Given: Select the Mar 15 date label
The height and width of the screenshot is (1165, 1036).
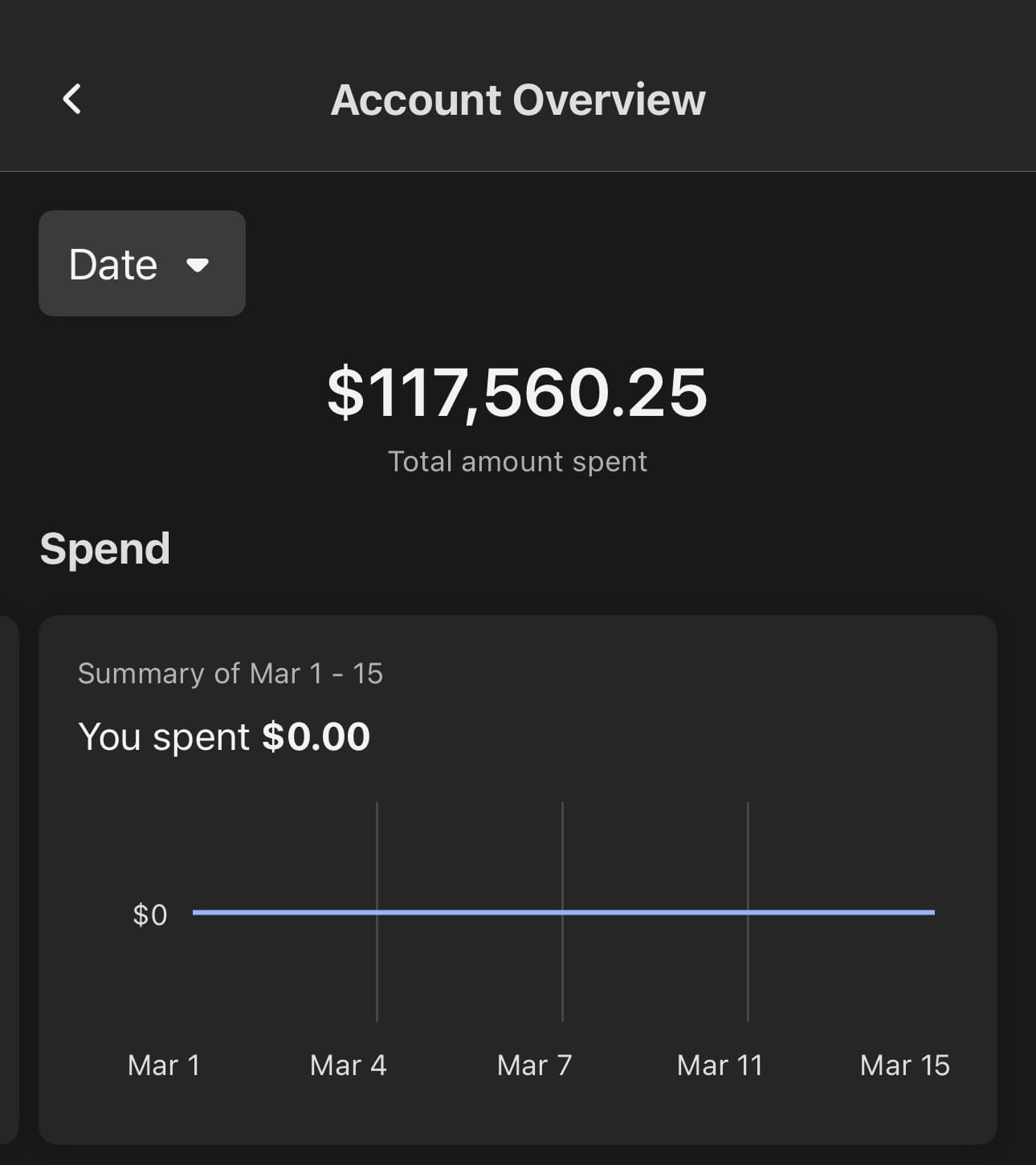Looking at the screenshot, I should pyautogui.click(x=904, y=1065).
